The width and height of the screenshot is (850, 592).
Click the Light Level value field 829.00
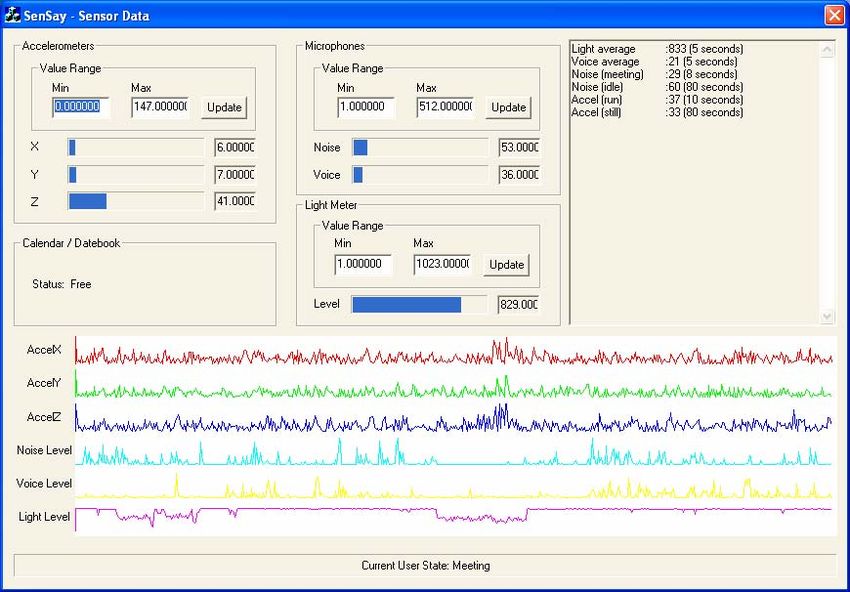[x=518, y=305]
